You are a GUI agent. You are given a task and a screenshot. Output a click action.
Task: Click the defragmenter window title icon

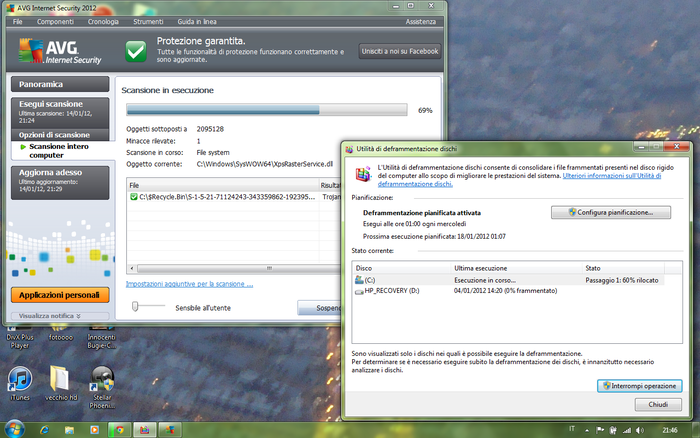point(350,149)
